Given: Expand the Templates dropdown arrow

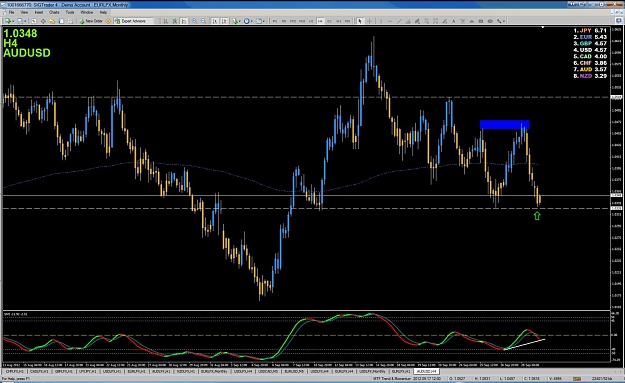Looking at the screenshot, I should pyautogui.click(x=263, y=21).
